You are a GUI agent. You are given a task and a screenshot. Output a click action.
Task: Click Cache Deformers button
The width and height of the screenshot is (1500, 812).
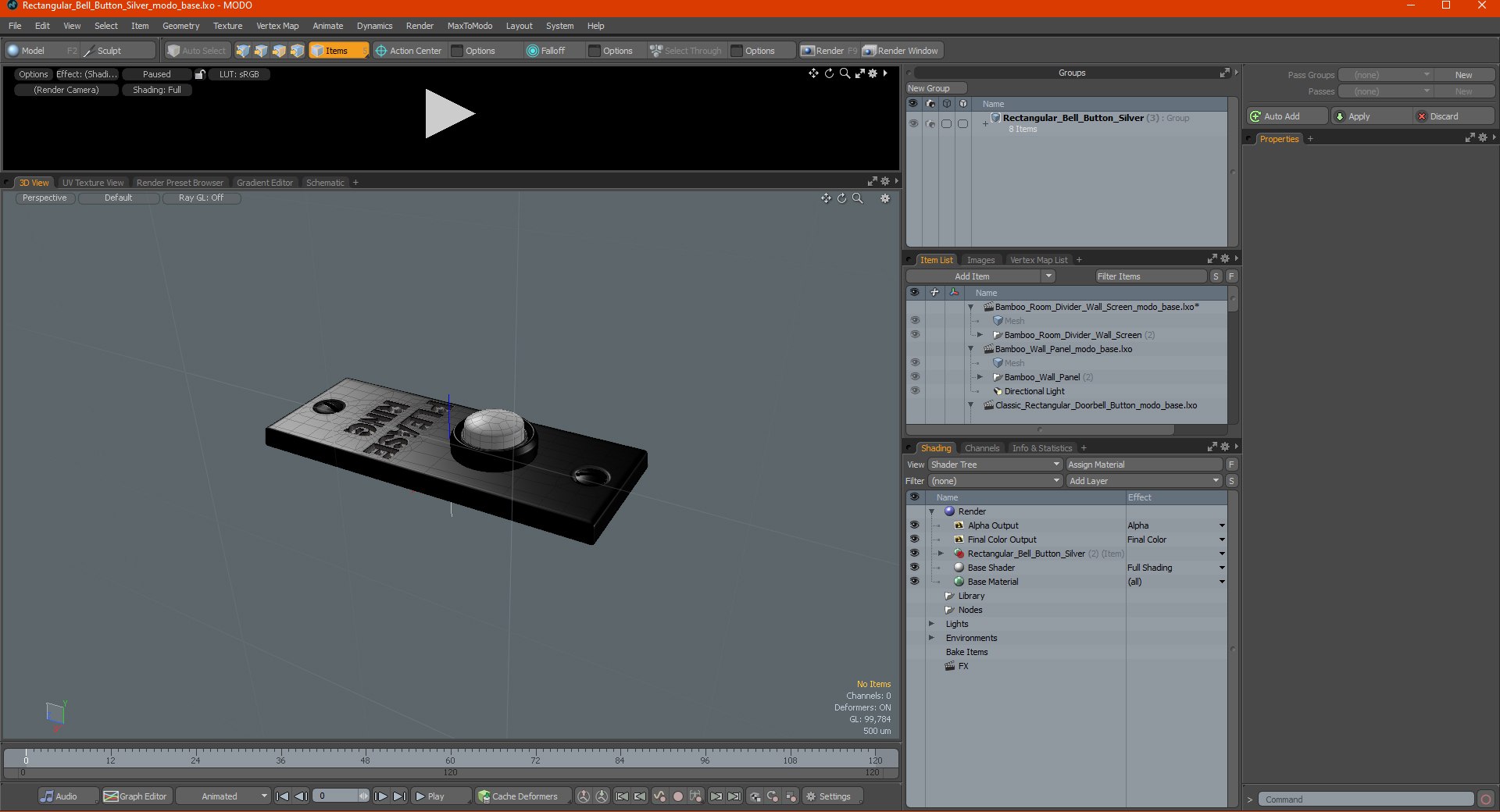click(523, 796)
